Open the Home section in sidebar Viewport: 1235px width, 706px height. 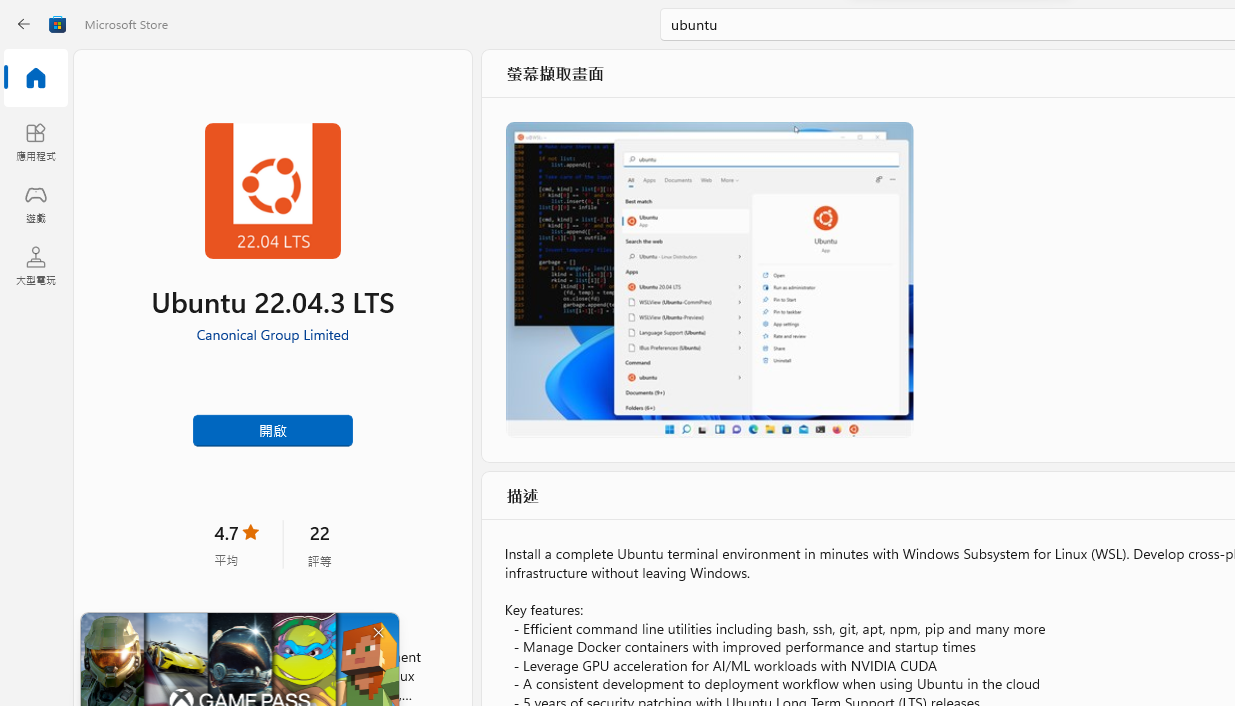36,78
